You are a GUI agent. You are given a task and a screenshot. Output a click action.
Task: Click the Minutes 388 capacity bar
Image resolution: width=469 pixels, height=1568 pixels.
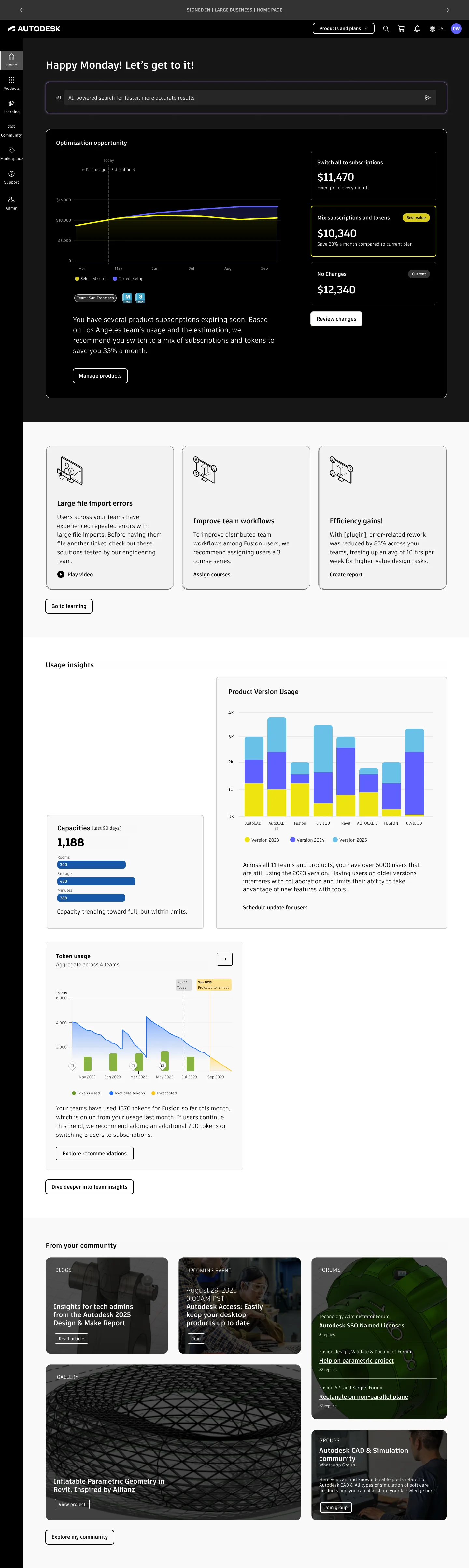91,898
